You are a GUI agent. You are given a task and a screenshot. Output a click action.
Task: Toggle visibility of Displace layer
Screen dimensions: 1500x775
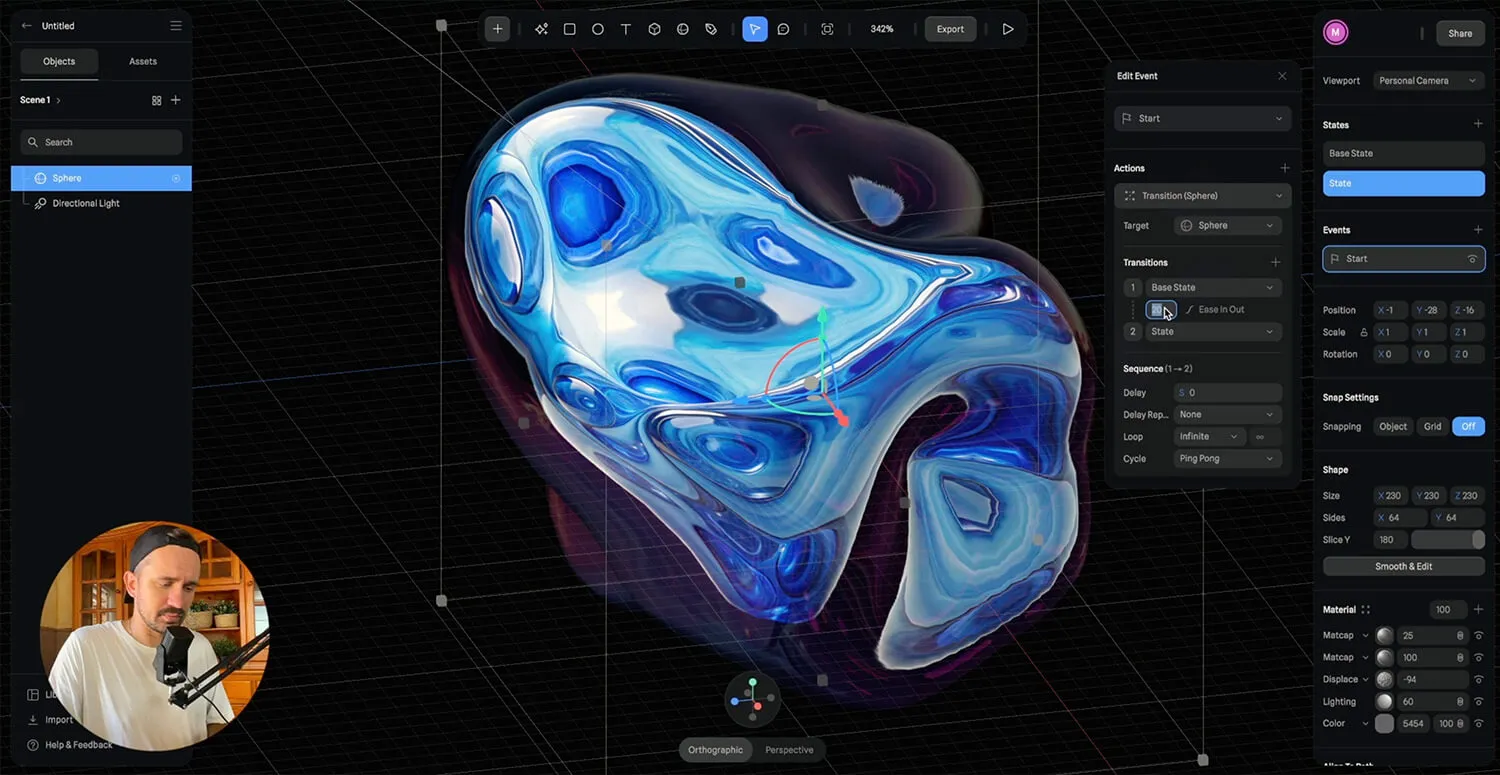tap(1478, 679)
